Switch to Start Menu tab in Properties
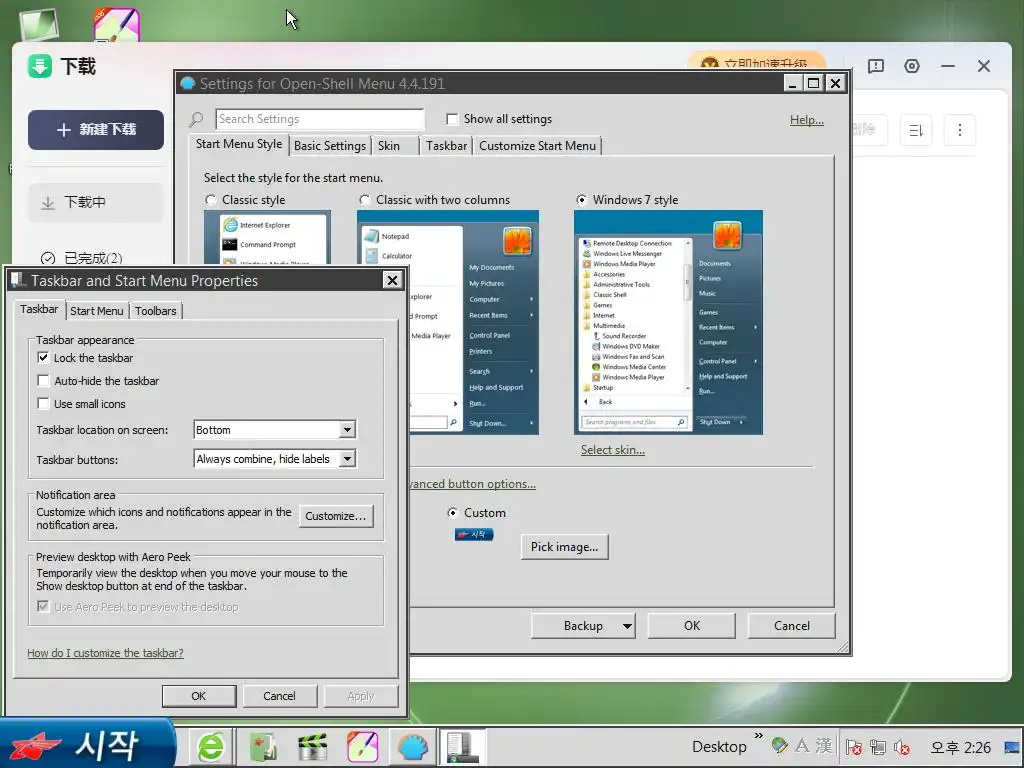The width and height of the screenshot is (1024, 768). point(97,311)
